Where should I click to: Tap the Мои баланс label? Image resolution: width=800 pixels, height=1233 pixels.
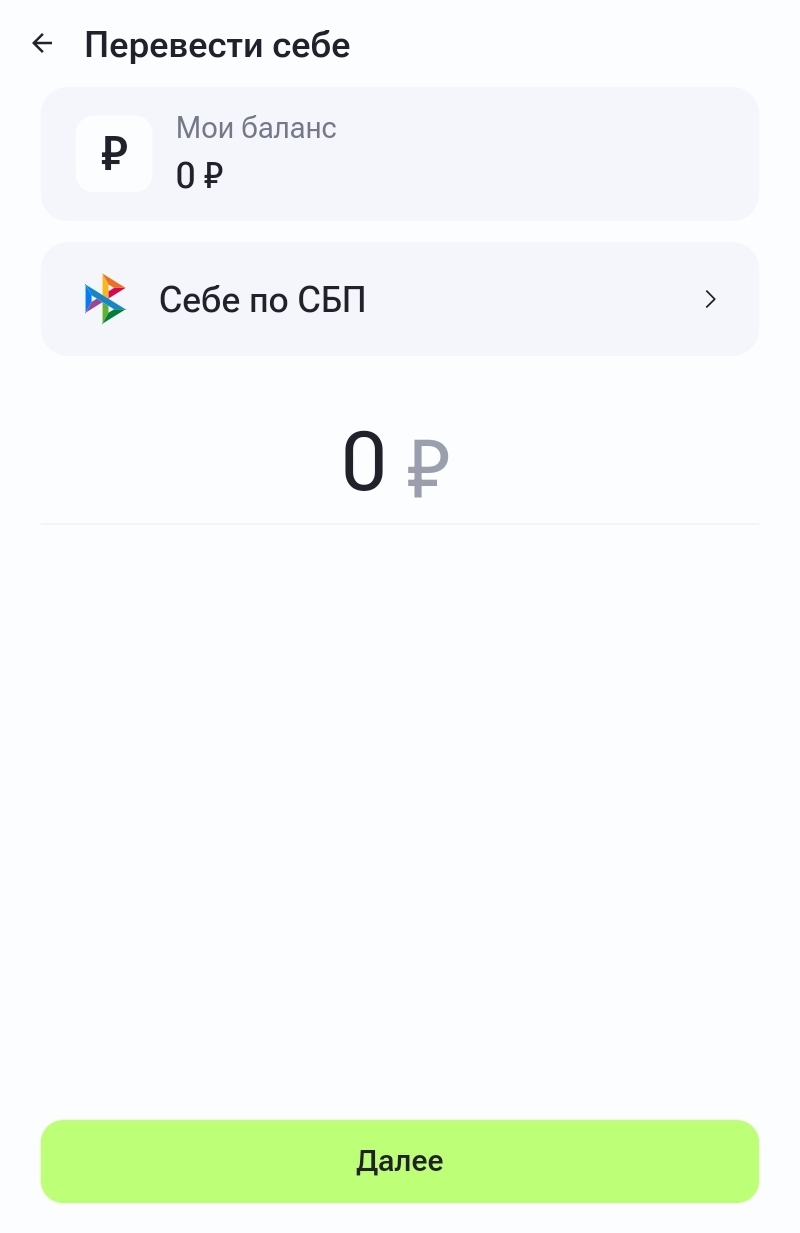256,128
